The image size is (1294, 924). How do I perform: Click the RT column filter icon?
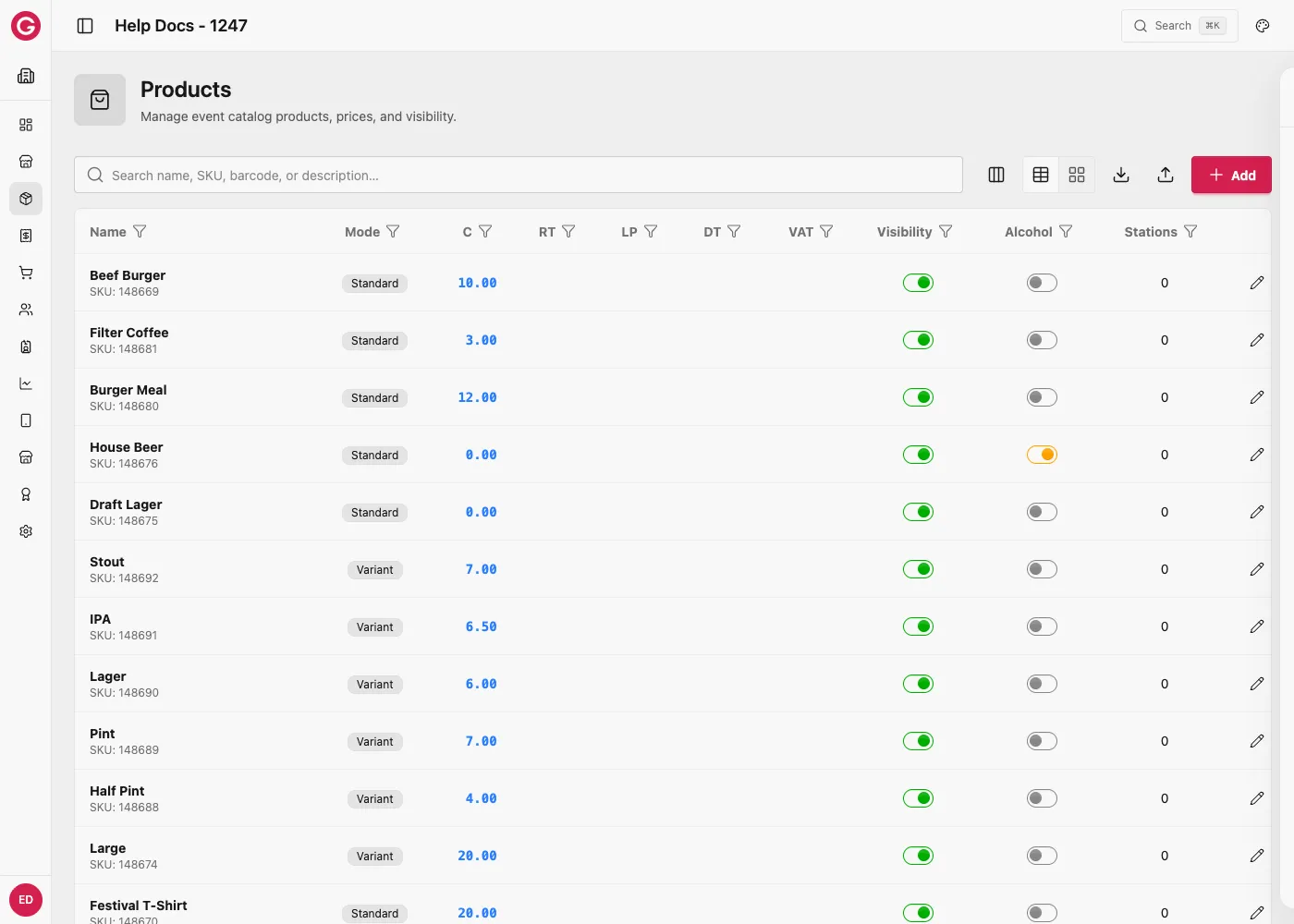568,232
